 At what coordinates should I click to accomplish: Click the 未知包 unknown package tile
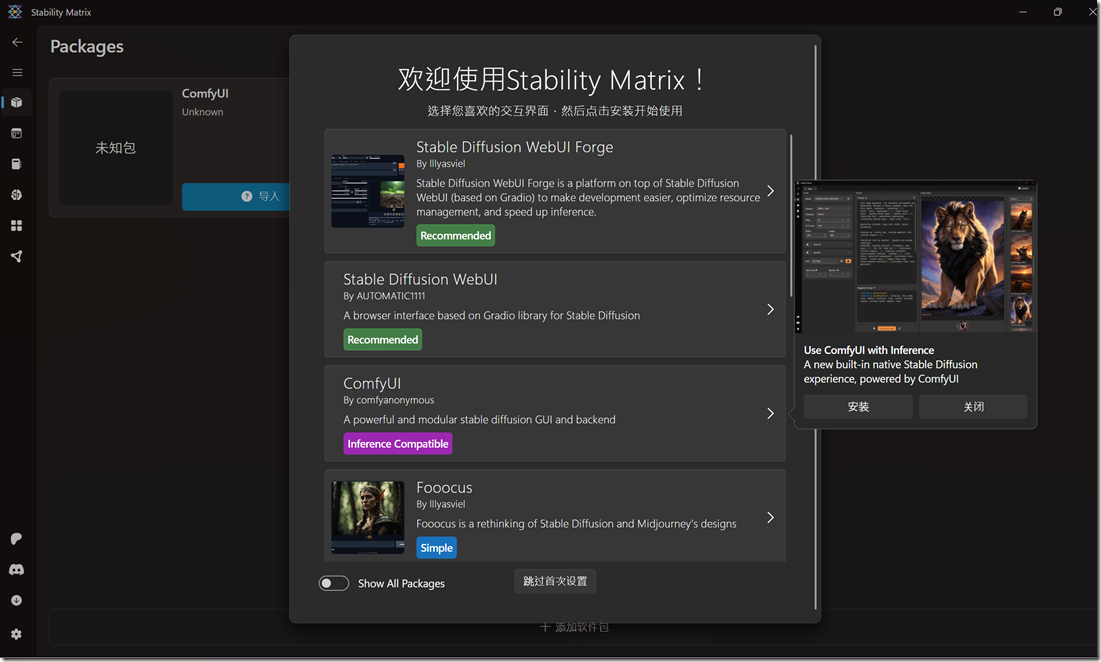(116, 147)
